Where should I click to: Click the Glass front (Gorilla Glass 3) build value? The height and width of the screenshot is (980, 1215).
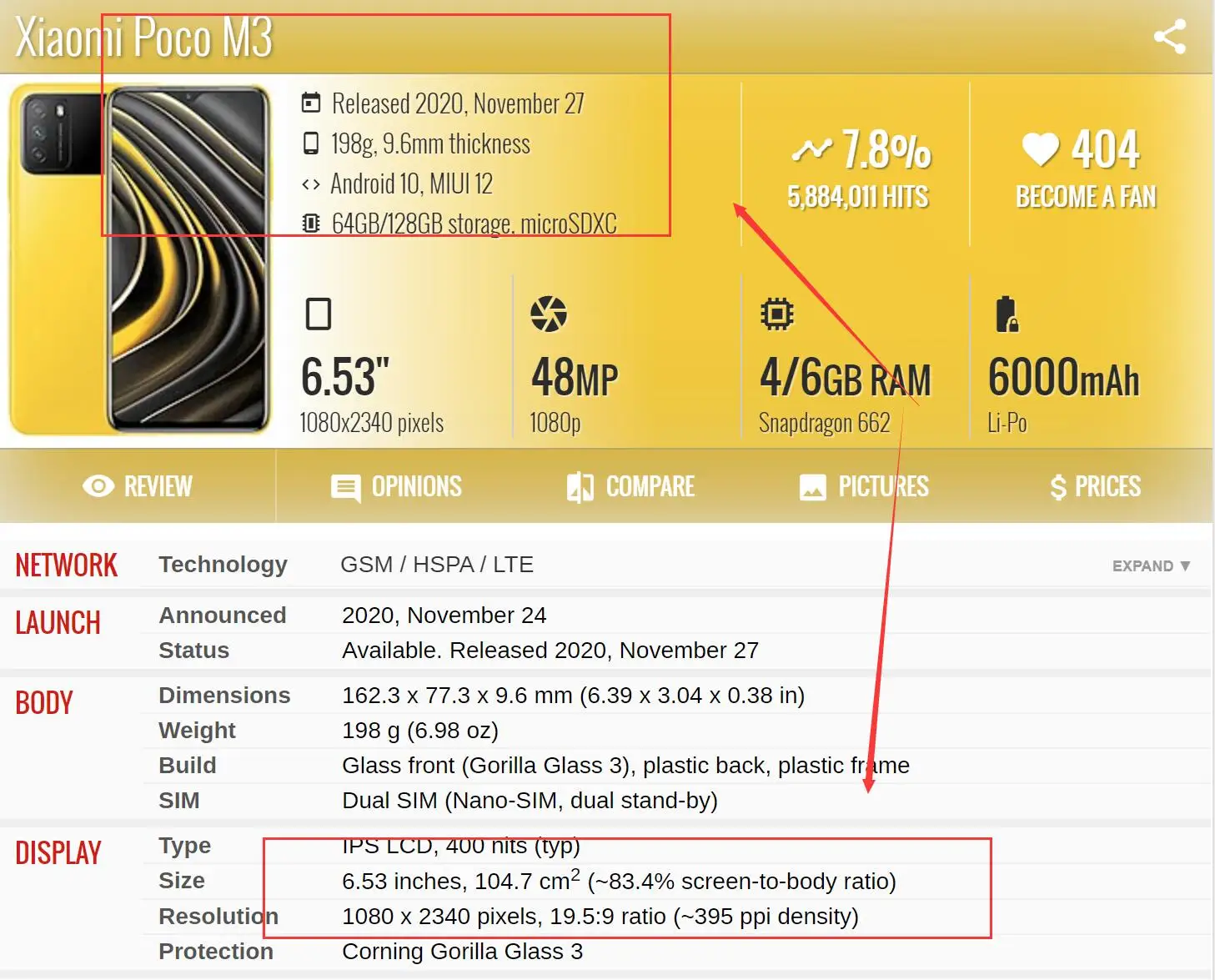(x=625, y=766)
